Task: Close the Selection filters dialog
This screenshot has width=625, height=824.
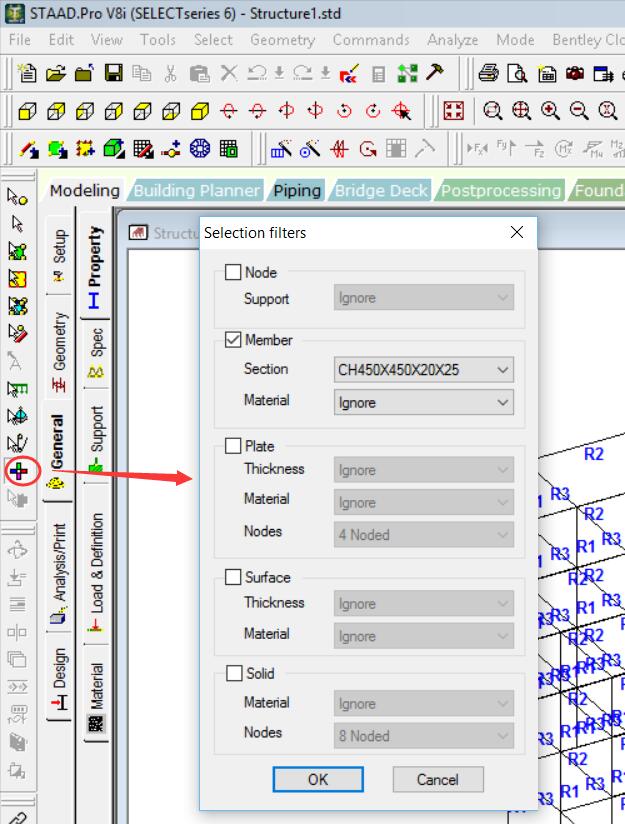Action: (x=517, y=232)
